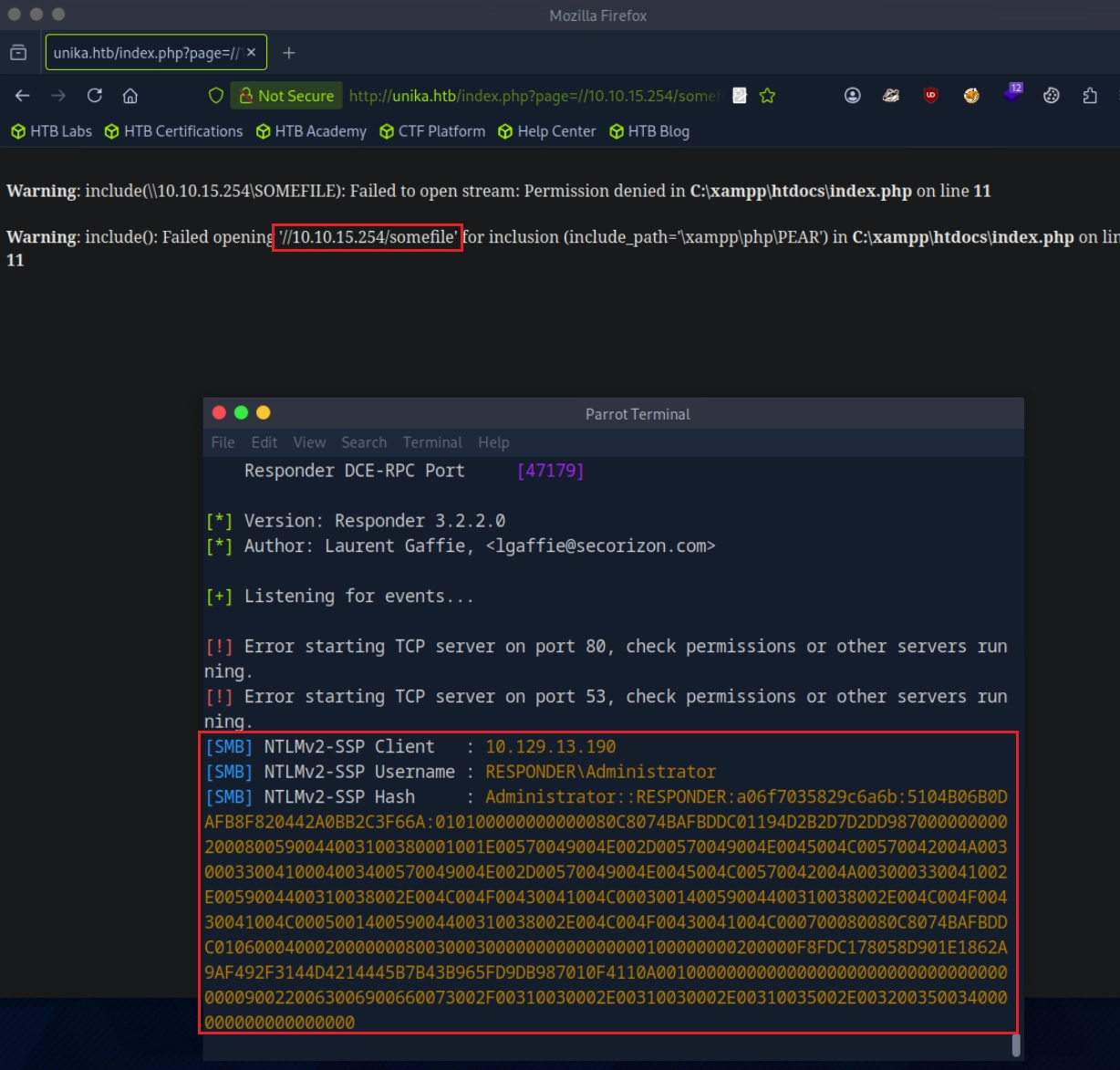This screenshot has width=1120, height=1070.
Task: Open the HTB Academy bookmark
Action: click(311, 131)
